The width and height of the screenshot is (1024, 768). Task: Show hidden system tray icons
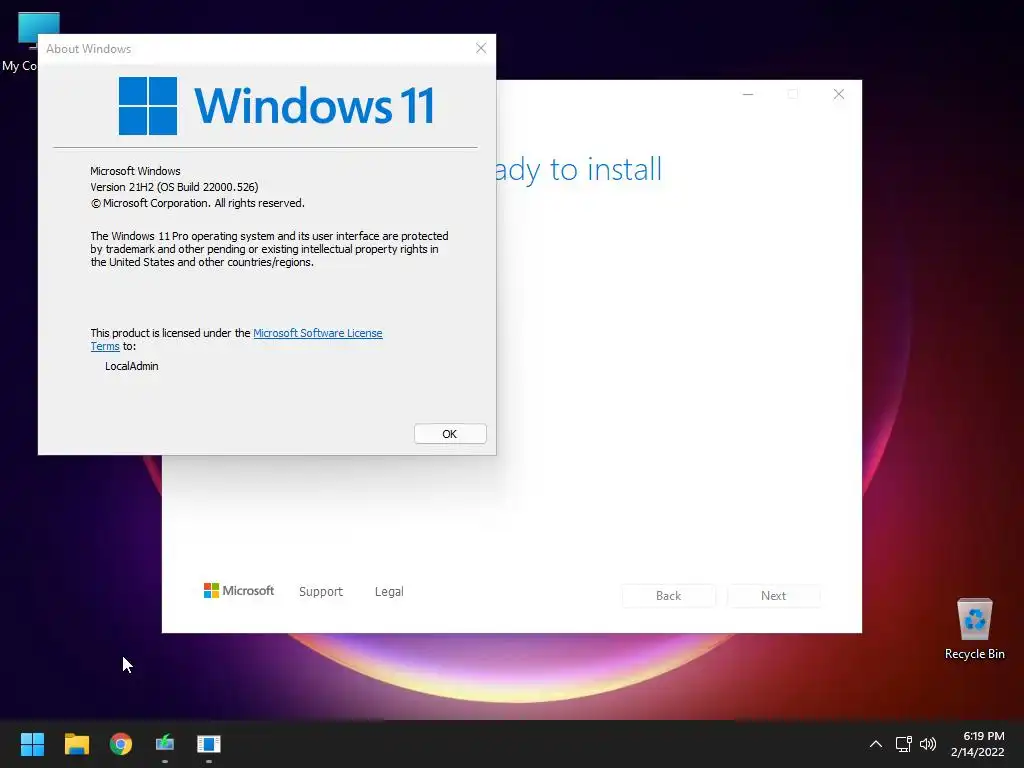click(876, 744)
